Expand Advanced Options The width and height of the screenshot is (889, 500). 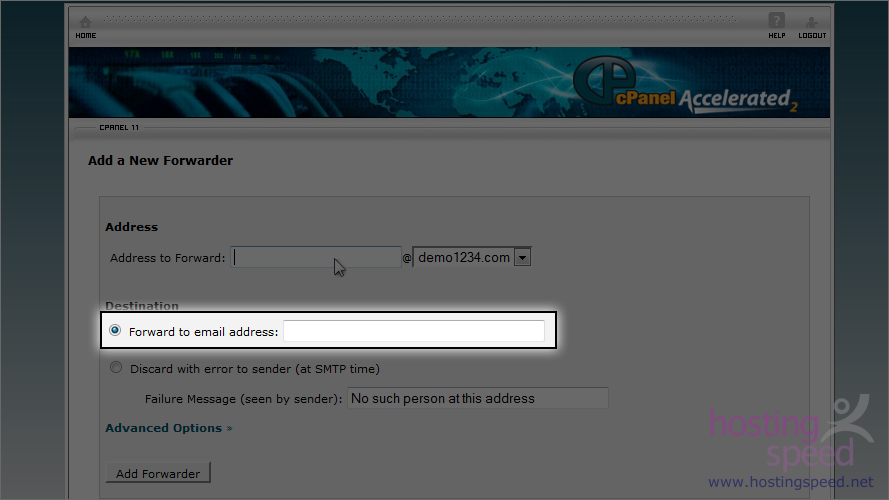coord(169,428)
